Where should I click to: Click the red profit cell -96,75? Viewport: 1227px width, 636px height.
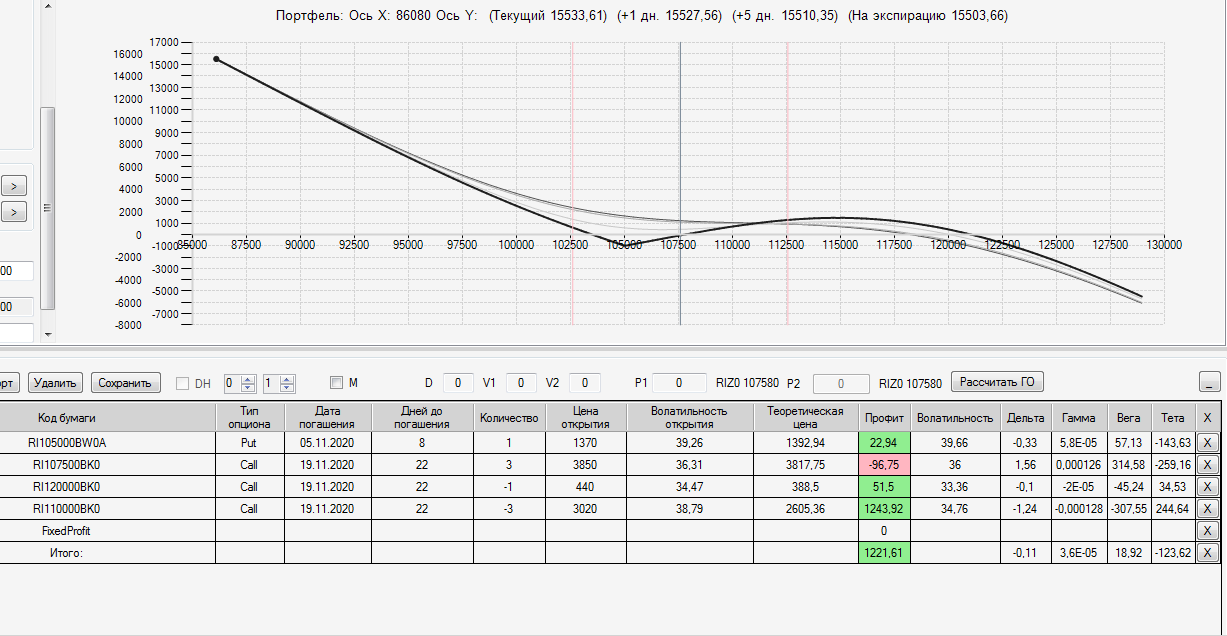(x=885, y=465)
